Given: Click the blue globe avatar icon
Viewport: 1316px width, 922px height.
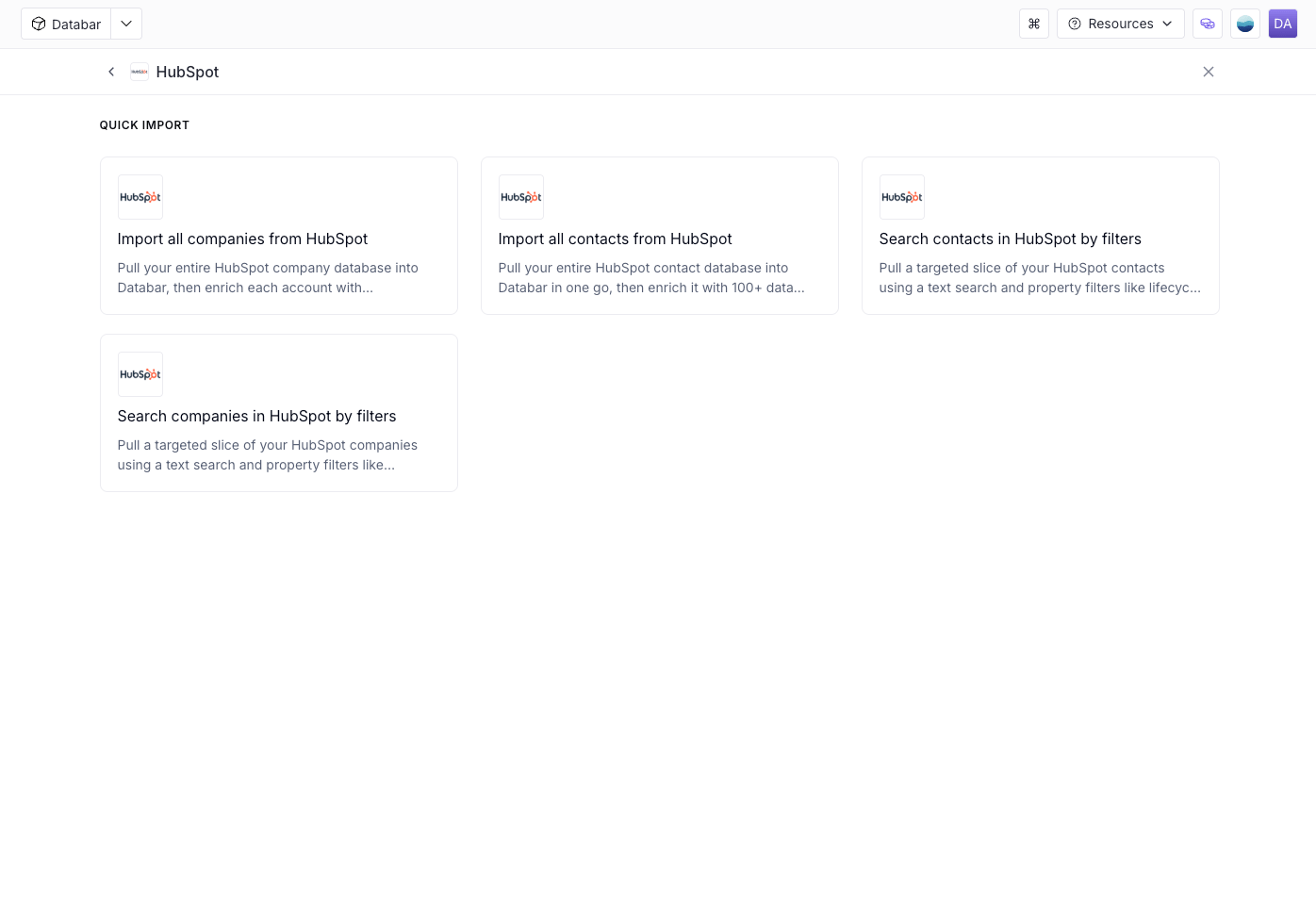Looking at the screenshot, I should coord(1245,24).
